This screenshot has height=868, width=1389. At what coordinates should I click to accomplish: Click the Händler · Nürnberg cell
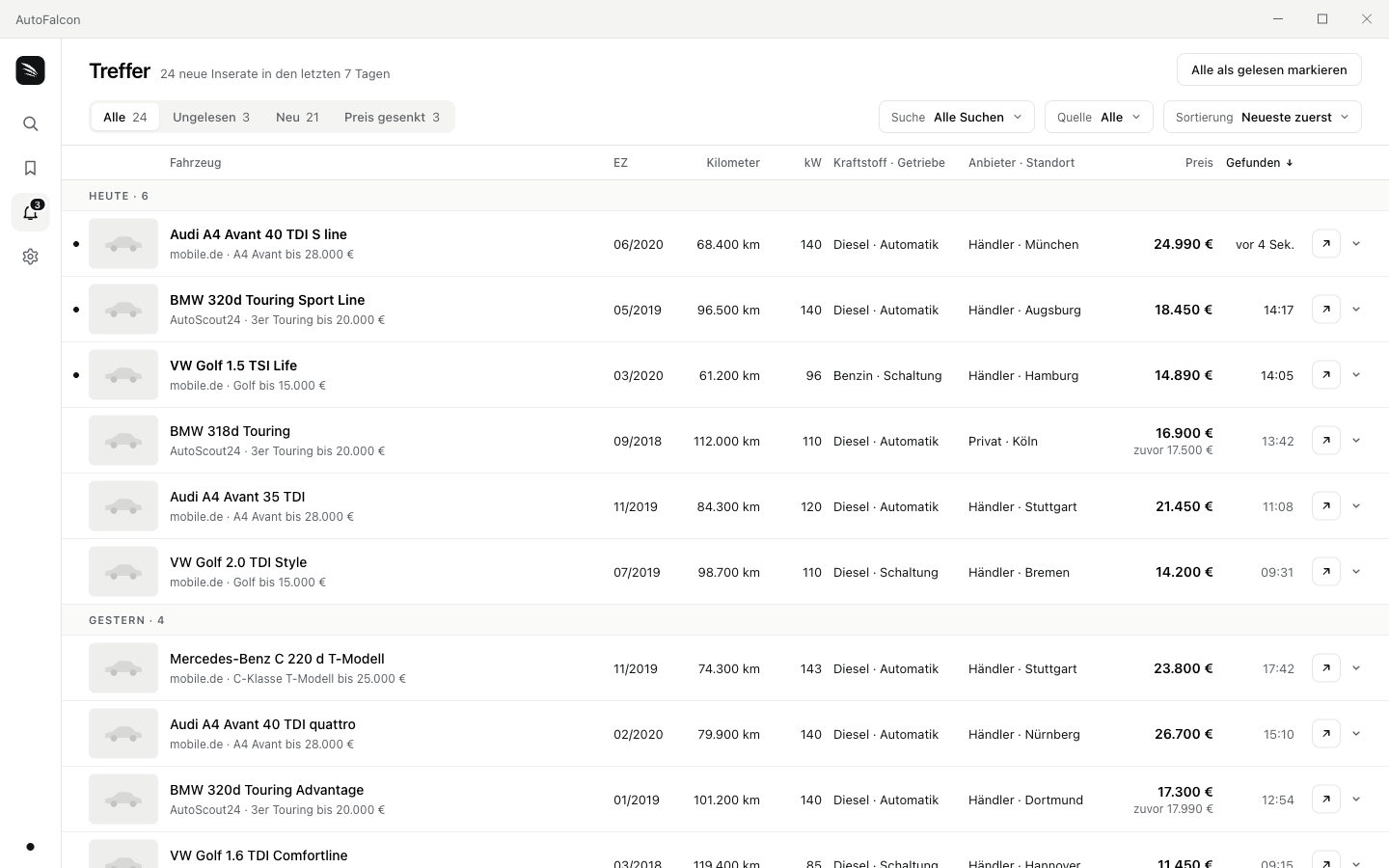[1024, 734]
